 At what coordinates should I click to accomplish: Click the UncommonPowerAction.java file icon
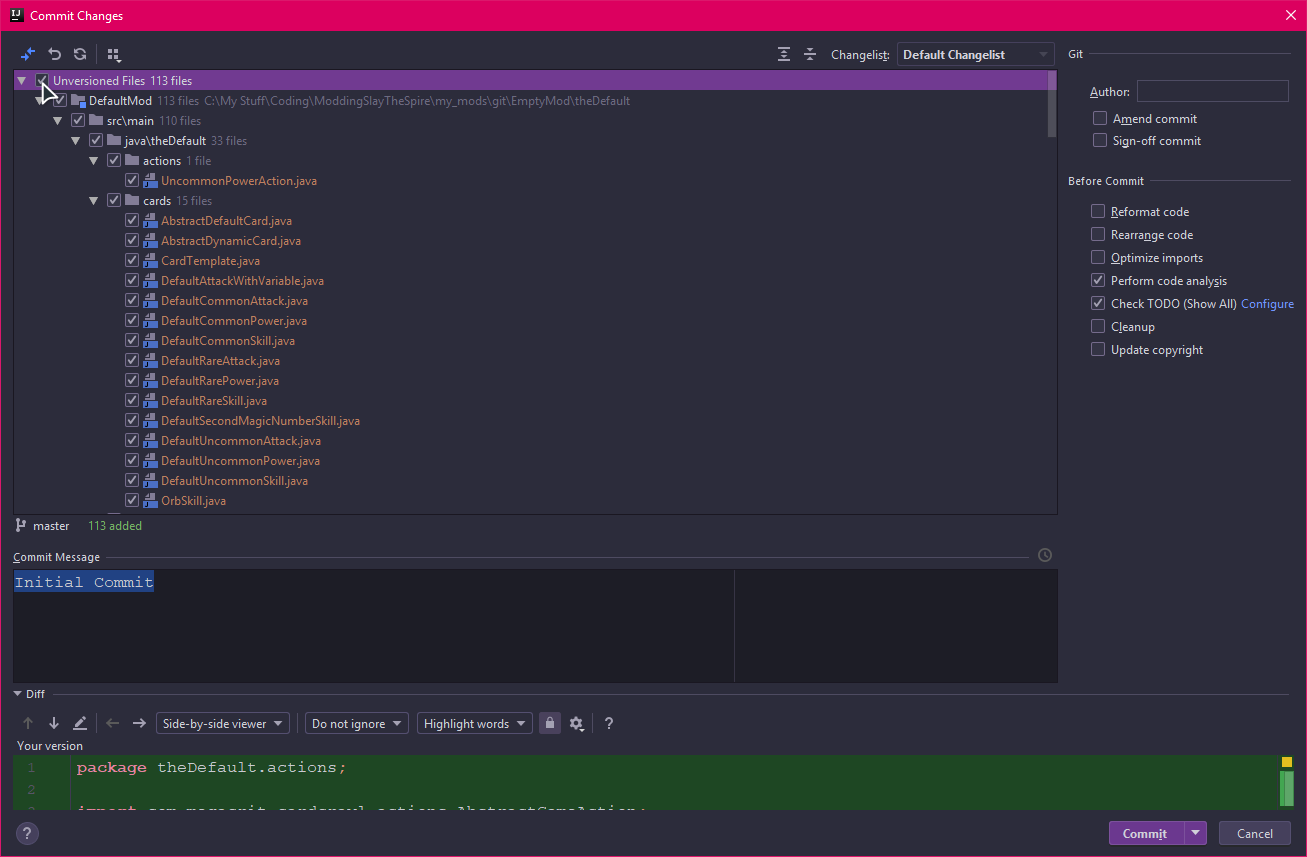pos(150,181)
